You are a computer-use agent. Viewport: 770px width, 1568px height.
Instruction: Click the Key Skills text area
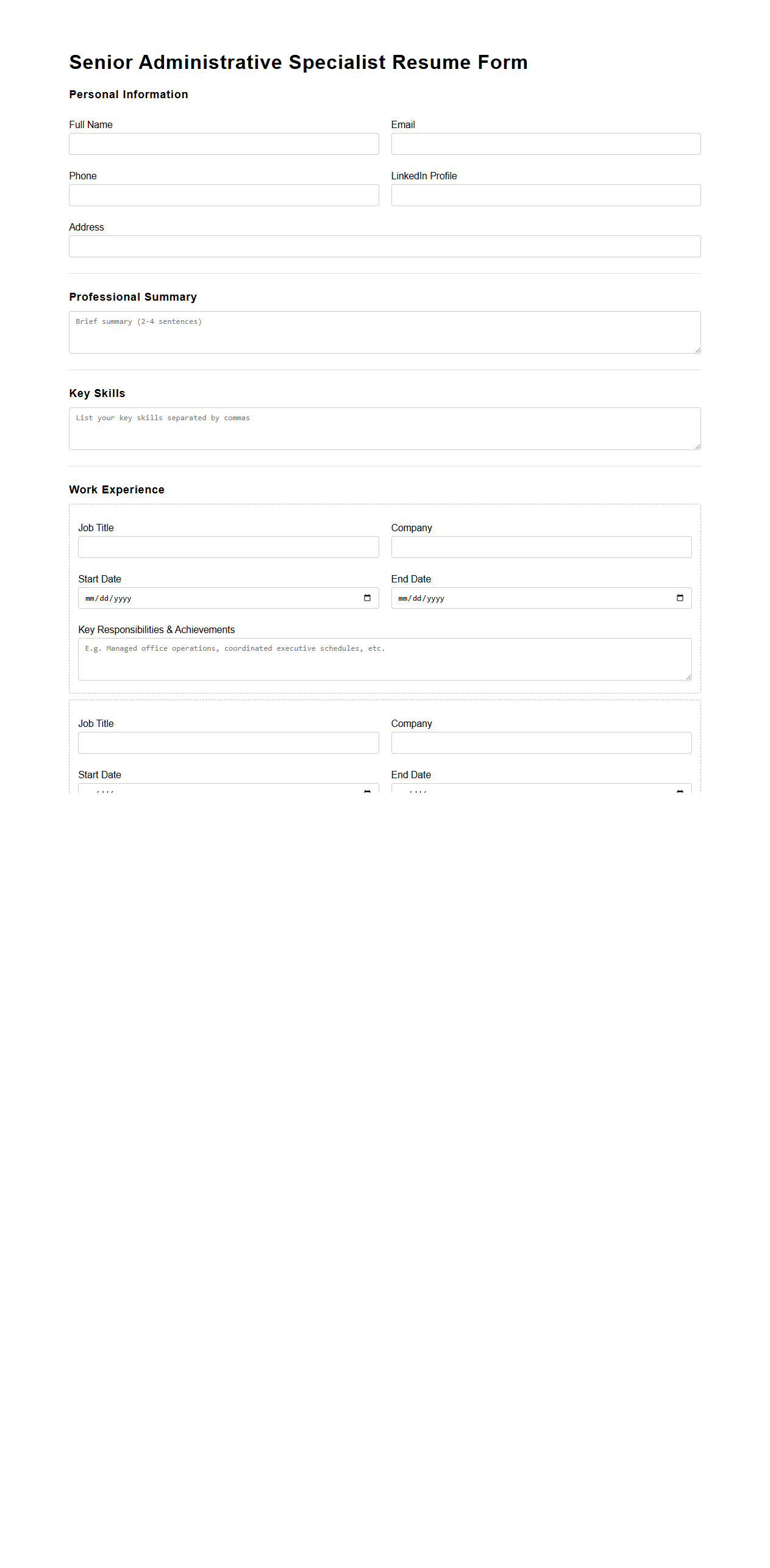pyautogui.click(x=385, y=428)
